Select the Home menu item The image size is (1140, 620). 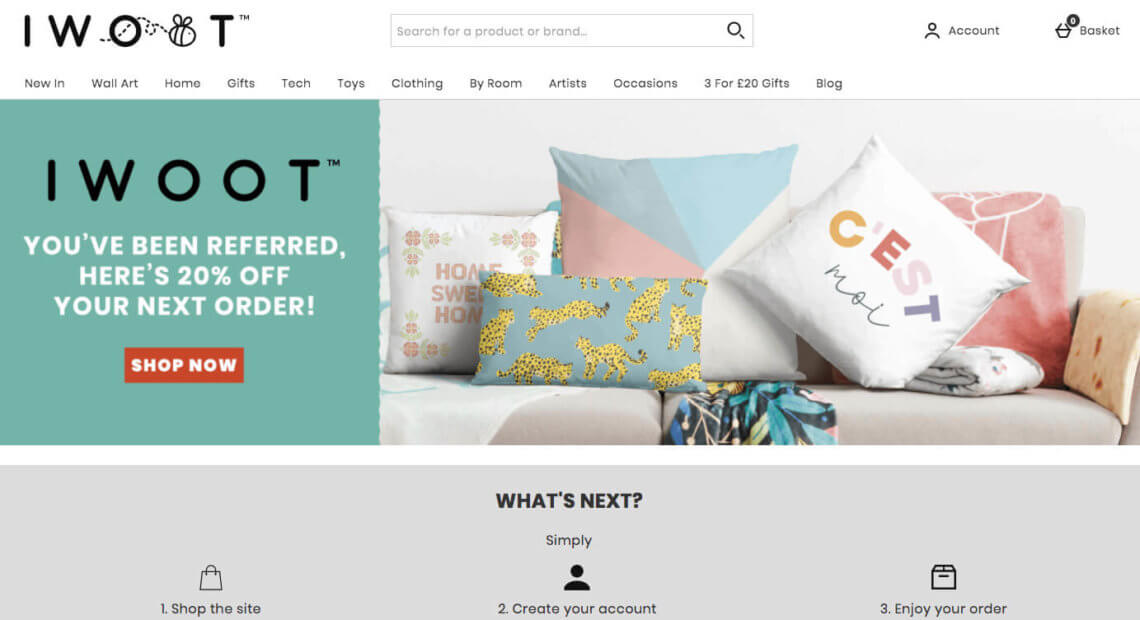[x=182, y=84]
